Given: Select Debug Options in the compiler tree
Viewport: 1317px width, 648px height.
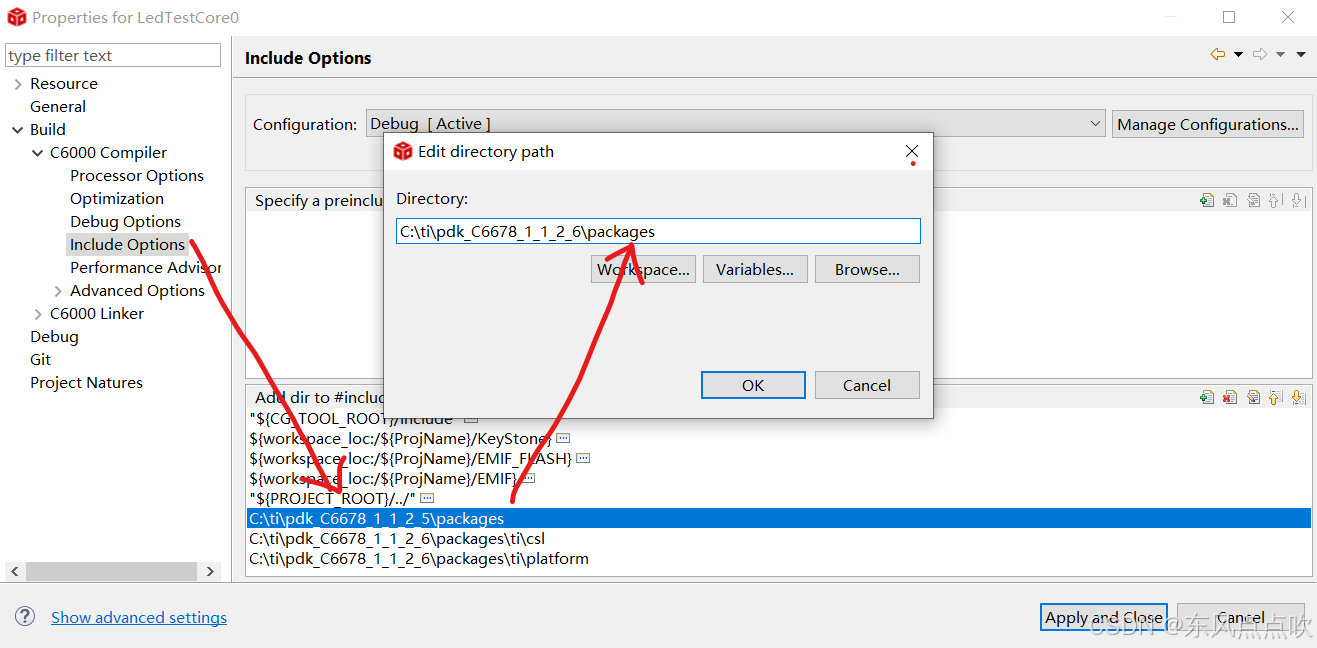Looking at the screenshot, I should [x=126, y=221].
